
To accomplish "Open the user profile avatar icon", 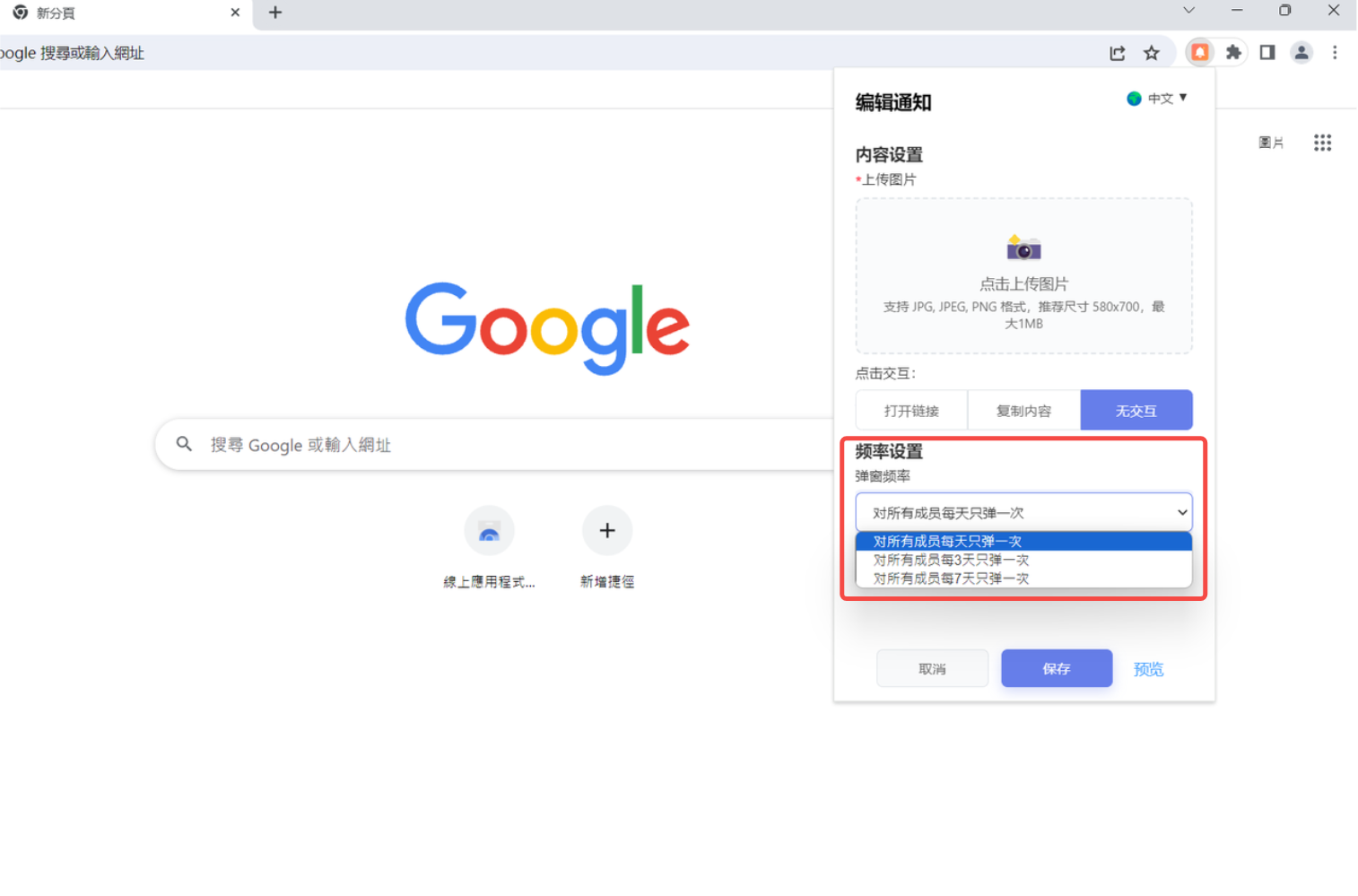I will click(x=1301, y=53).
